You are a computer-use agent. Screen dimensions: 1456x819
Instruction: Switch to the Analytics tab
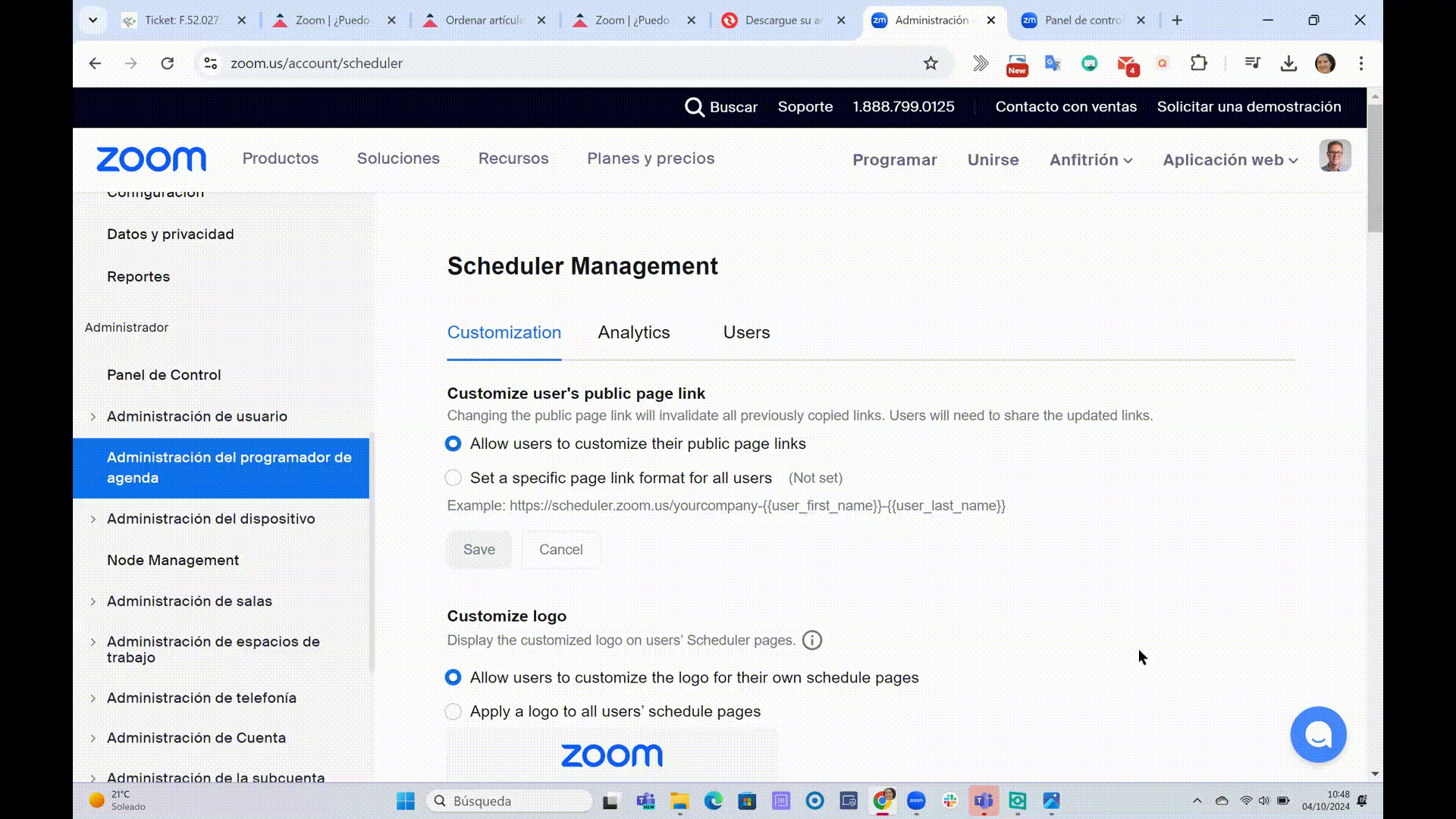[634, 332]
